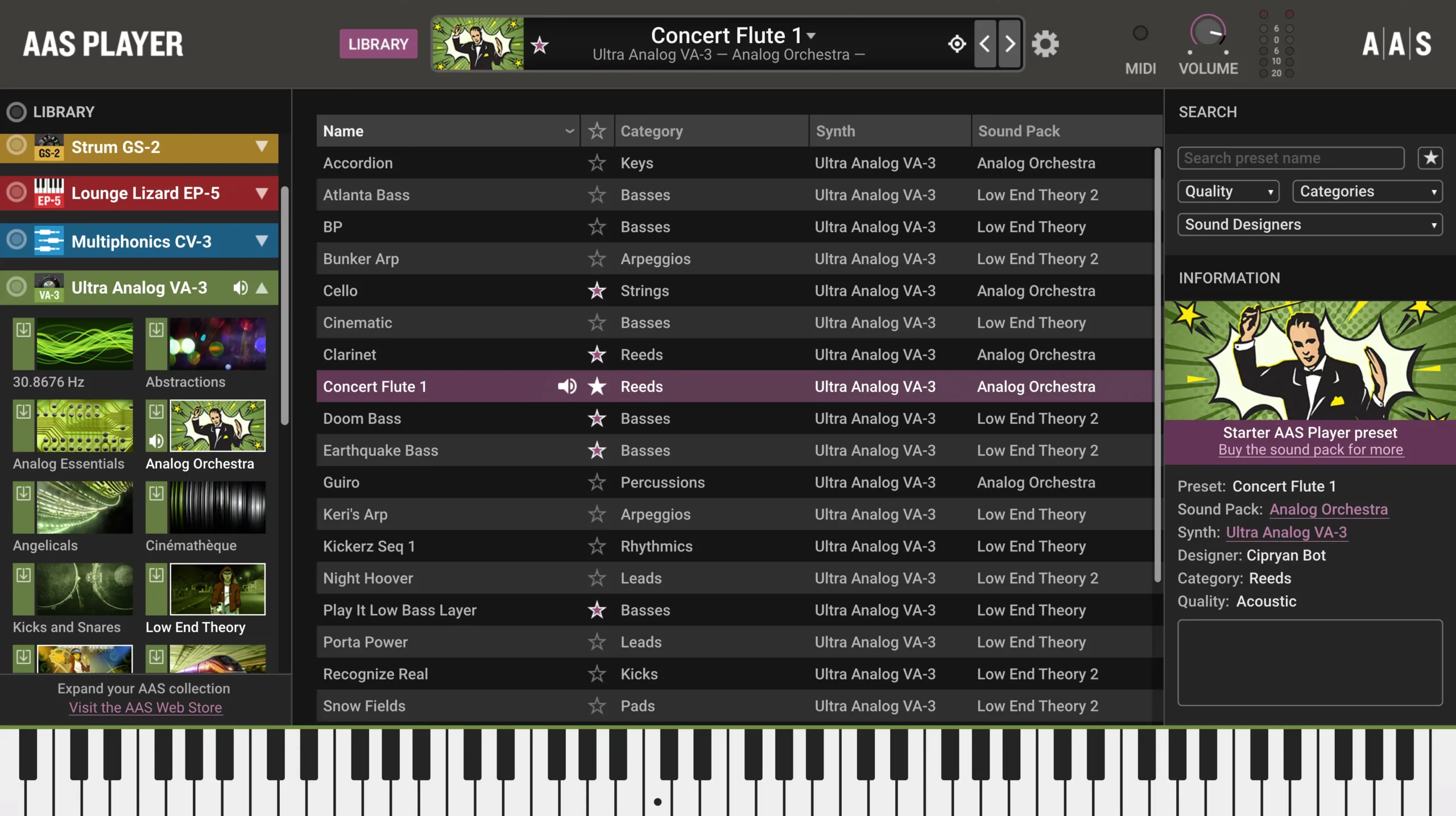
Task: Open the settings gear icon
Action: click(1045, 44)
